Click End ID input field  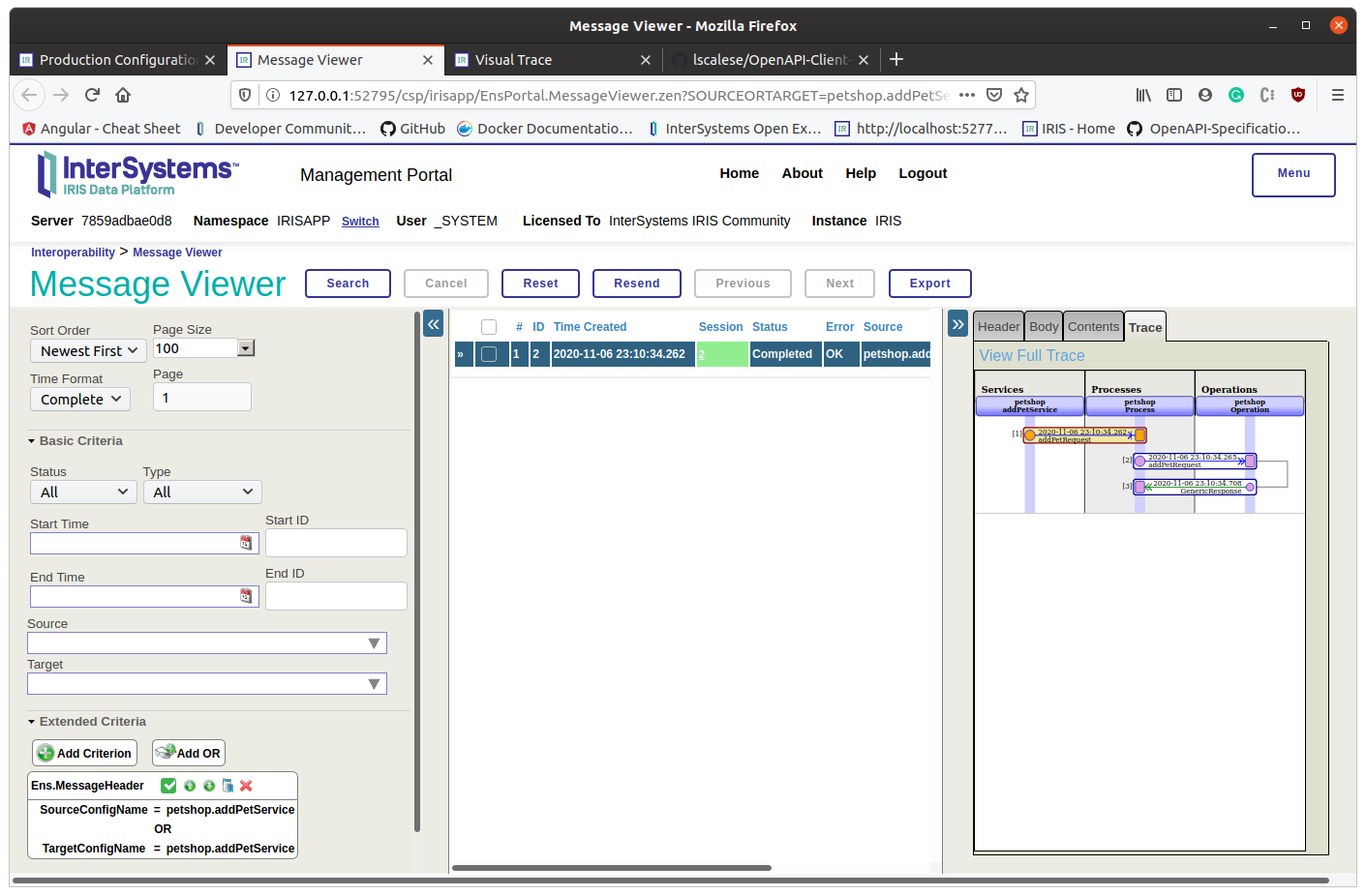pos(336,596)
